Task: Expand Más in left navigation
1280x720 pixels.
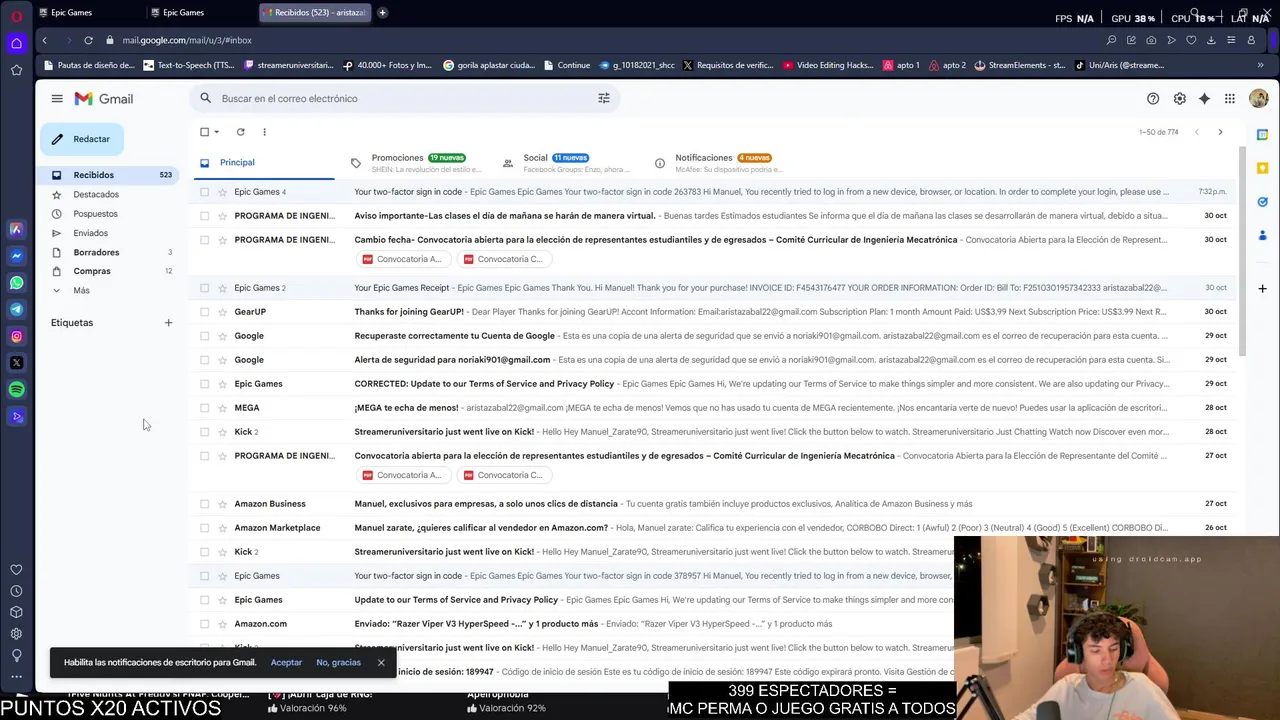Action: pyautogui.click(x=81, y=290)
